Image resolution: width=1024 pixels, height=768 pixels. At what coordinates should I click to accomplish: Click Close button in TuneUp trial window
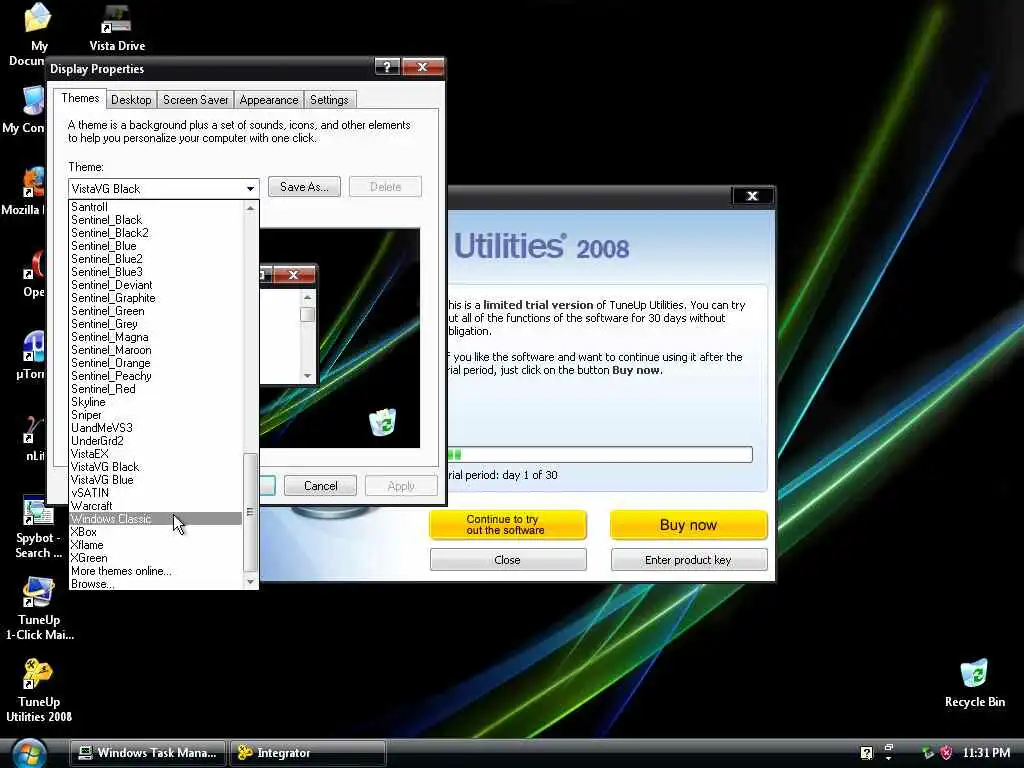507,560
